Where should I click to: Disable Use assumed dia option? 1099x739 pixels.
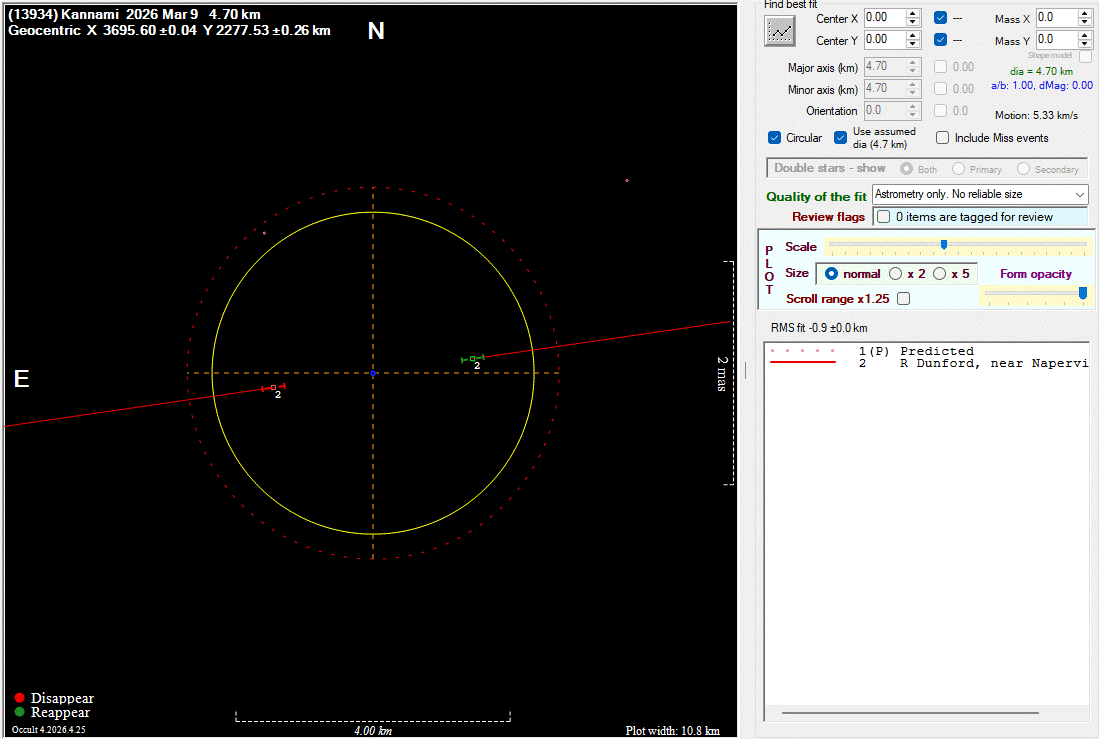coord(841,138)
